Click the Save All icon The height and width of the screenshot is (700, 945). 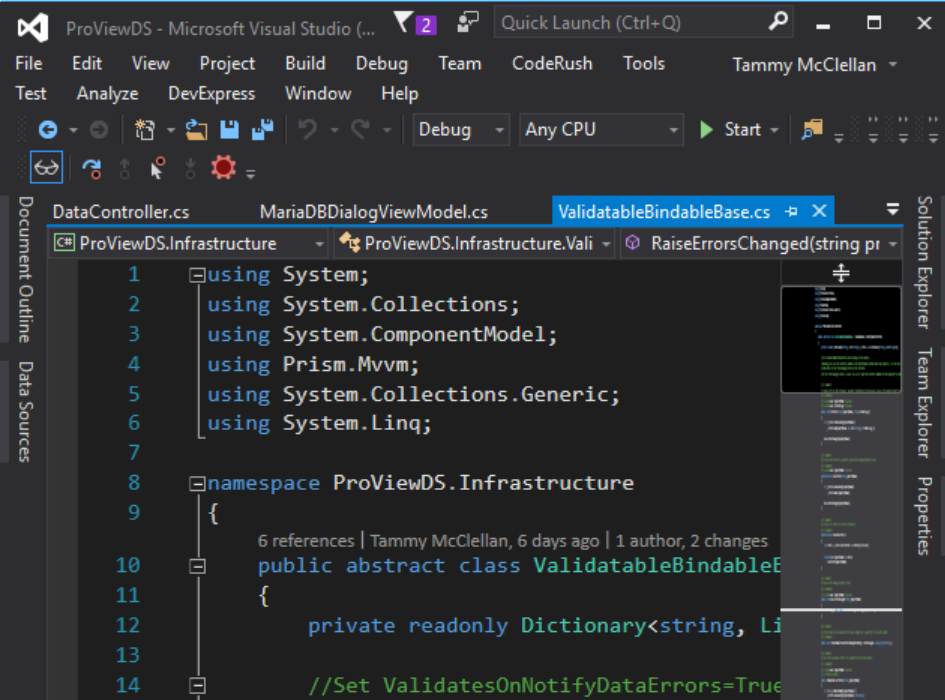262,130
